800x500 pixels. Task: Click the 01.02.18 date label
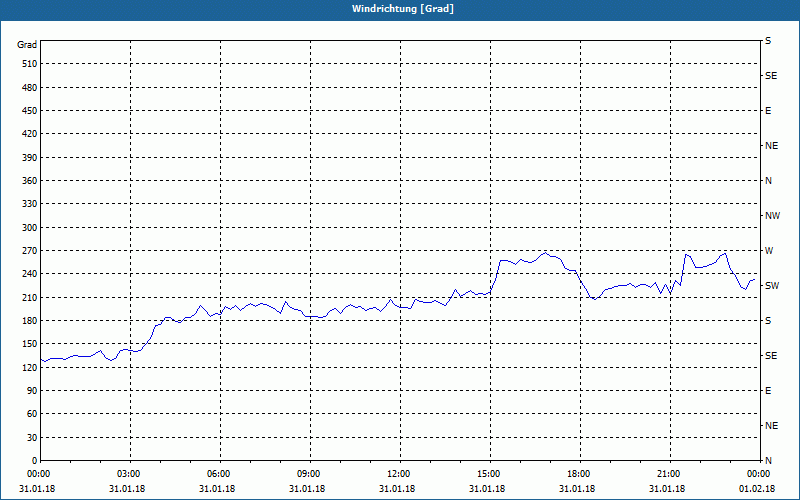point(757,489)
